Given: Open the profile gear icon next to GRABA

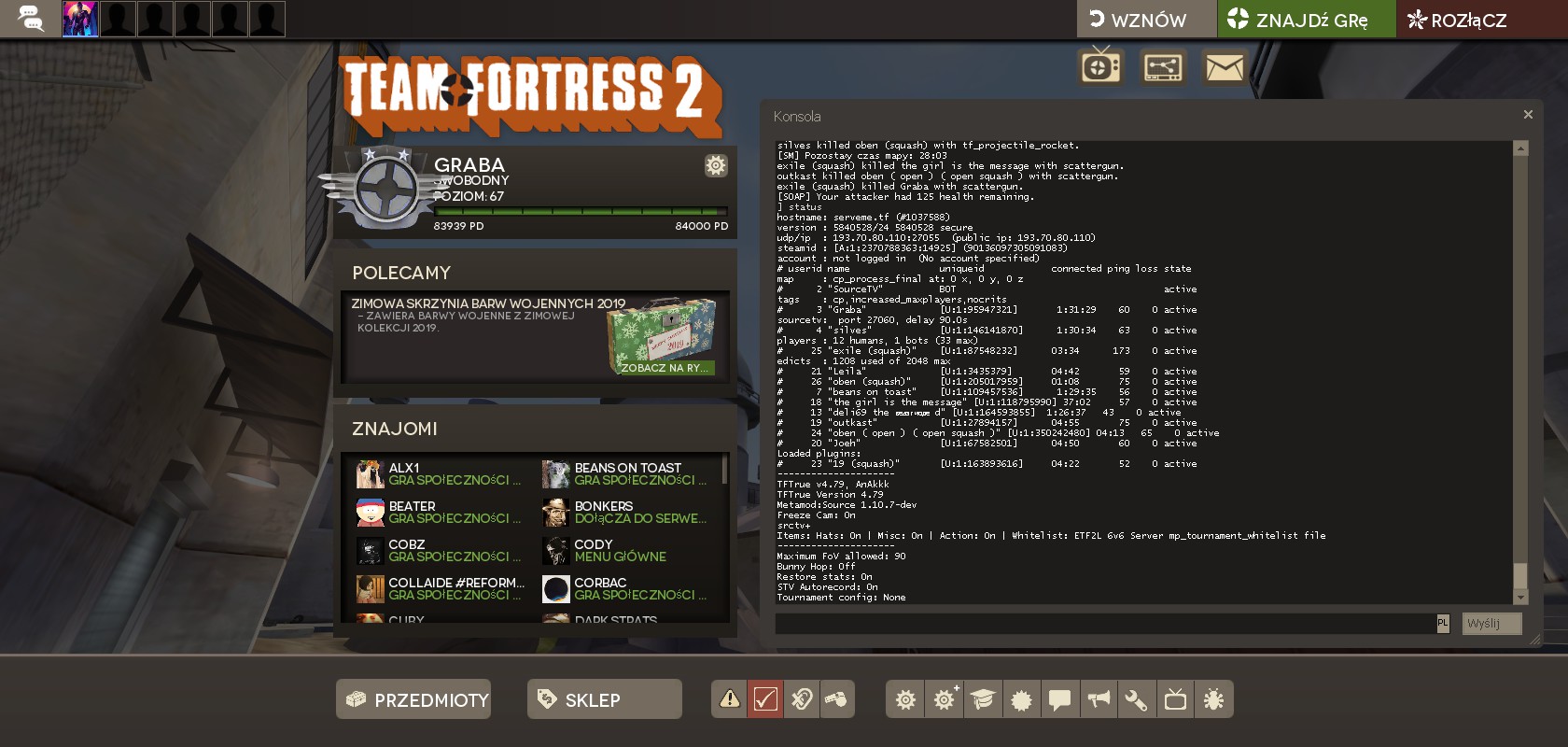Looking at the screenshot, I should point(716,165).
